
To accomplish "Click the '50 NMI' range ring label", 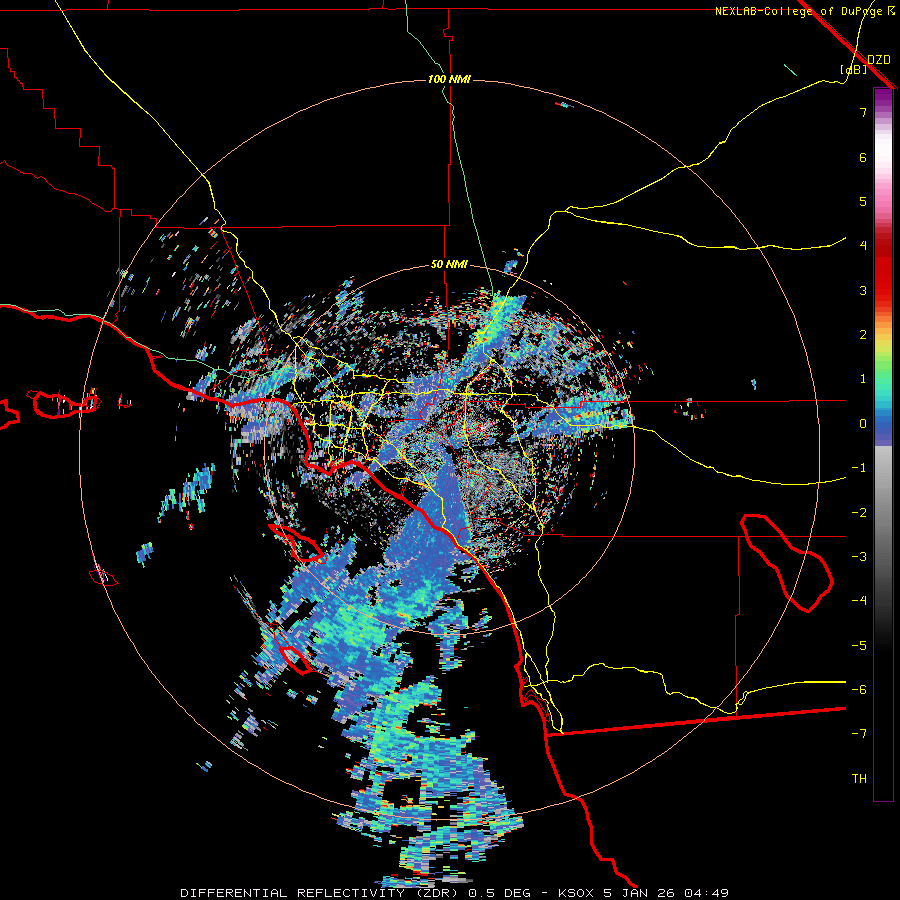I will (x=449, y=264).
